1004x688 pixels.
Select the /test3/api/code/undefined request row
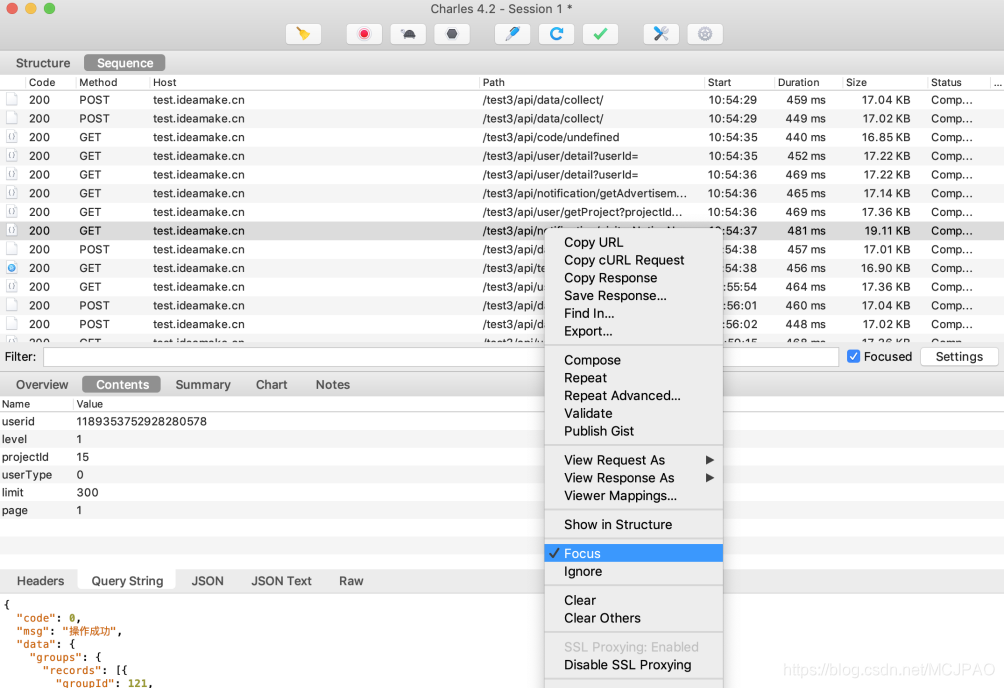(x=502, y=137)
